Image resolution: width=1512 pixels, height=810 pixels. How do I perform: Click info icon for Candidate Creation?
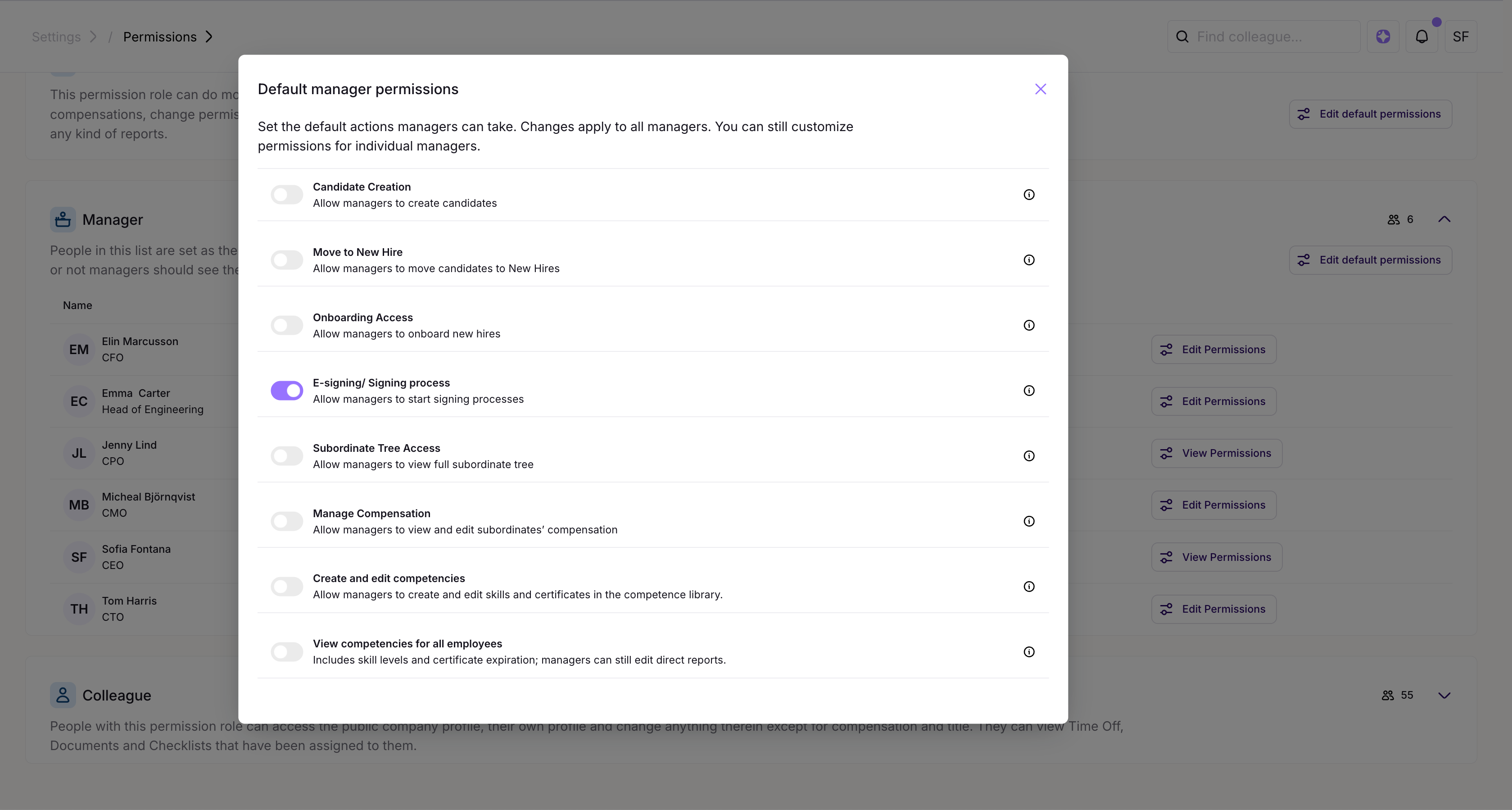[x=1028, y=195]
